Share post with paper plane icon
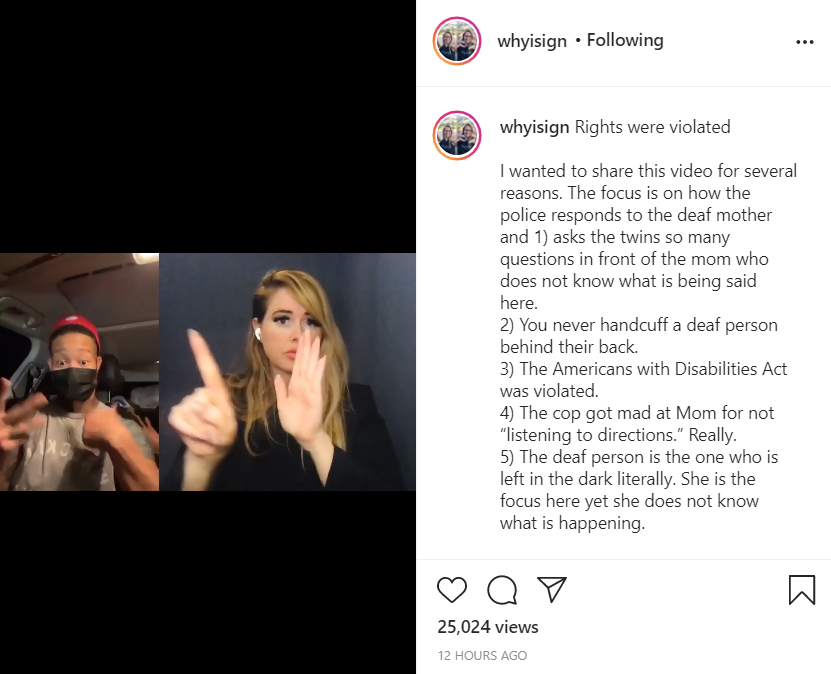The height and width of the screenshot is (674, 831). coord(552,589)
